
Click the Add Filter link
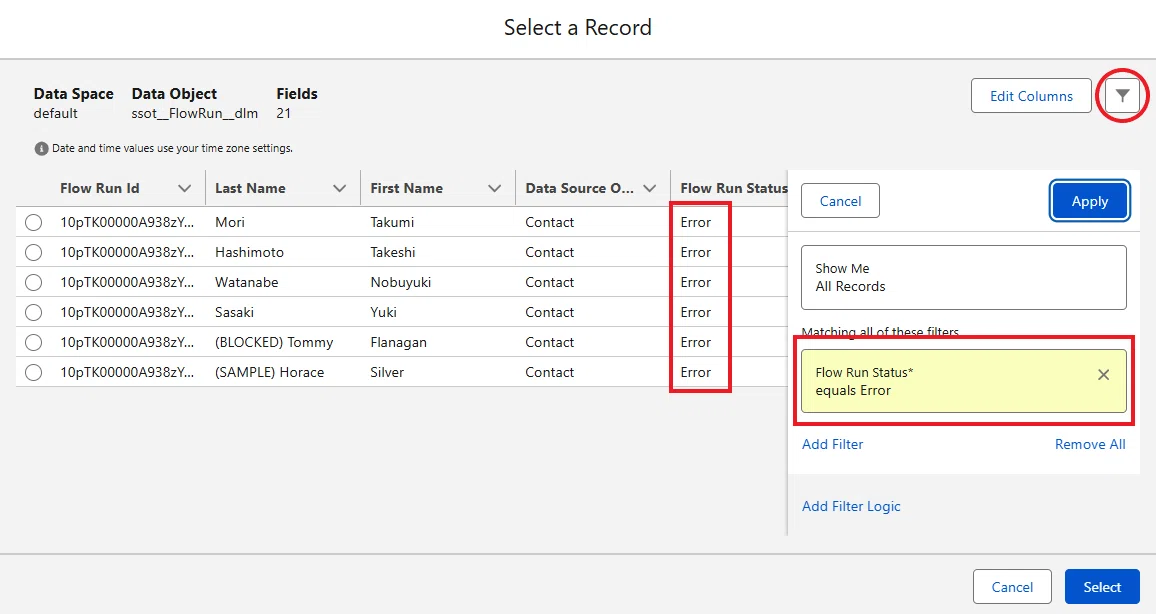point(832,444)
